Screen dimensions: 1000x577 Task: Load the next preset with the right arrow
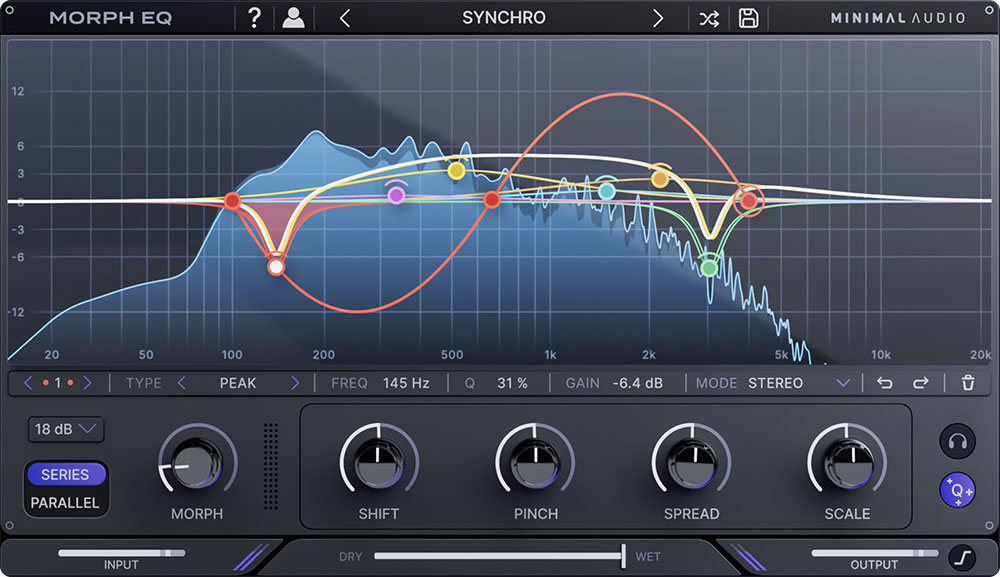point(657,17)
